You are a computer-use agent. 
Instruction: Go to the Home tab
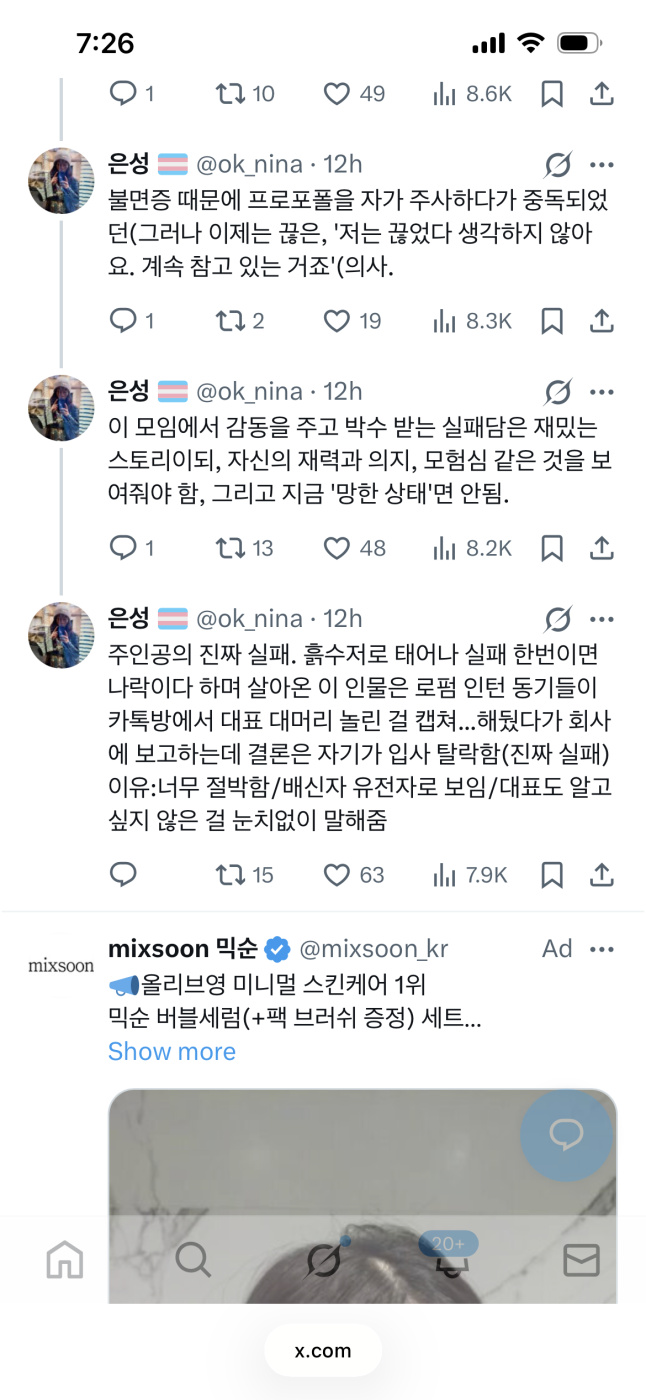[x=65, y=1260]
